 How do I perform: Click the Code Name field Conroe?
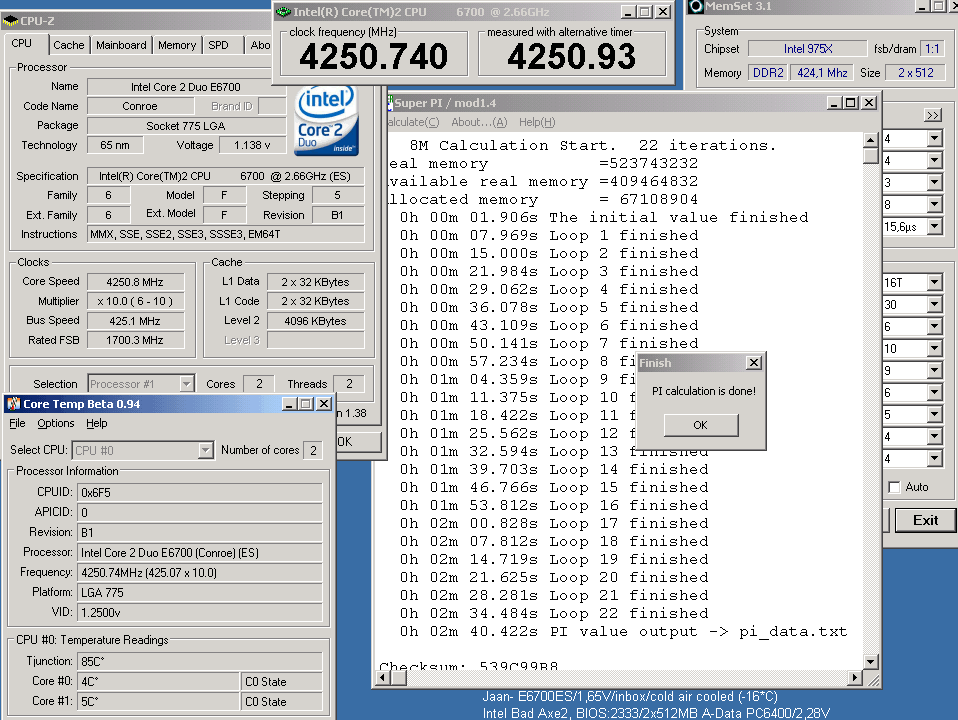[x=140, y=106]
